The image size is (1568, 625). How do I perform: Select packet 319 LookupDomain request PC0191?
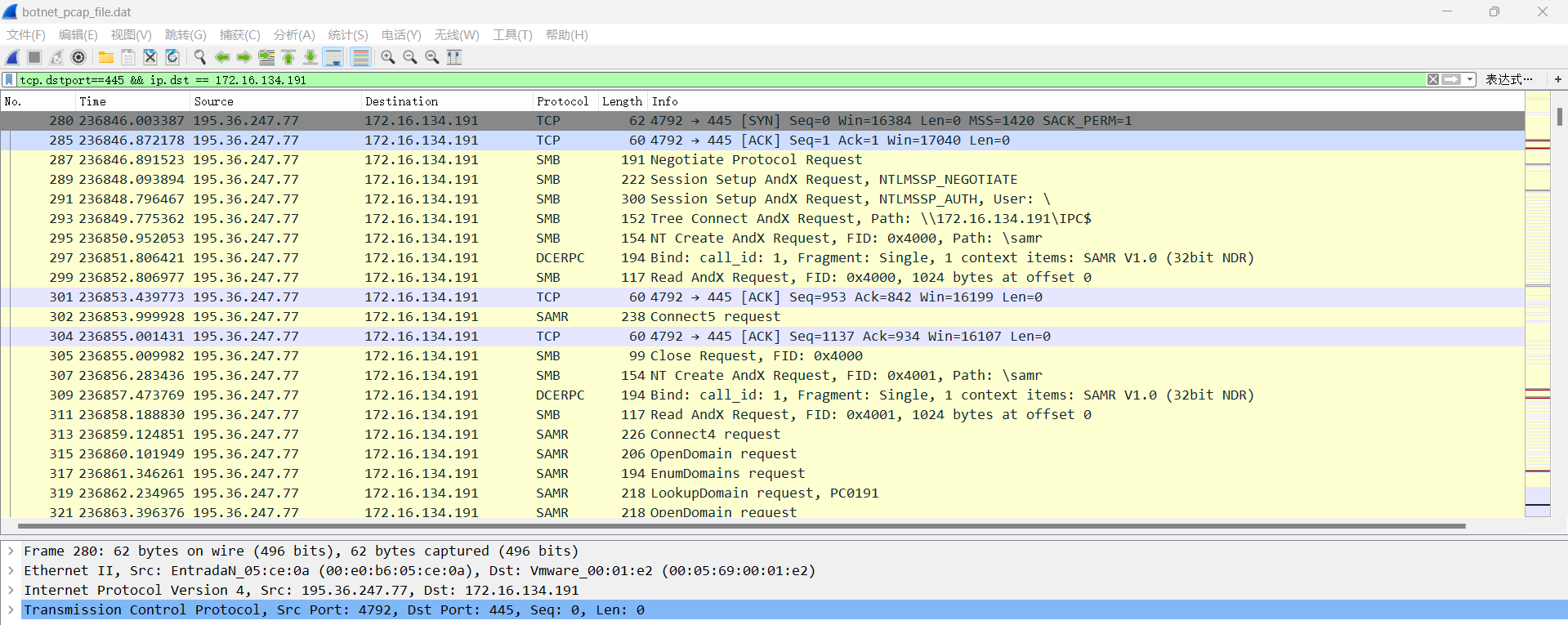762,493
